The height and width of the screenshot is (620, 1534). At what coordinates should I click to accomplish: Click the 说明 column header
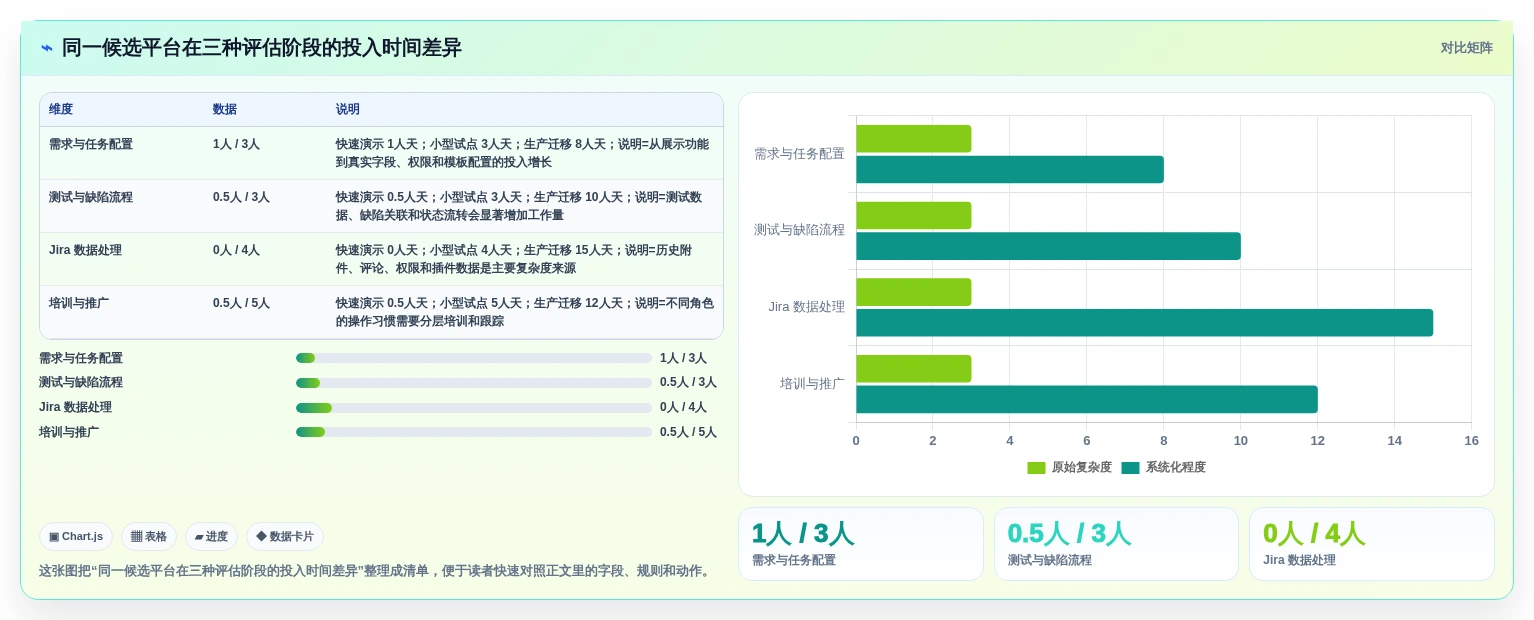pyautogui.click(x=348, y=110)
